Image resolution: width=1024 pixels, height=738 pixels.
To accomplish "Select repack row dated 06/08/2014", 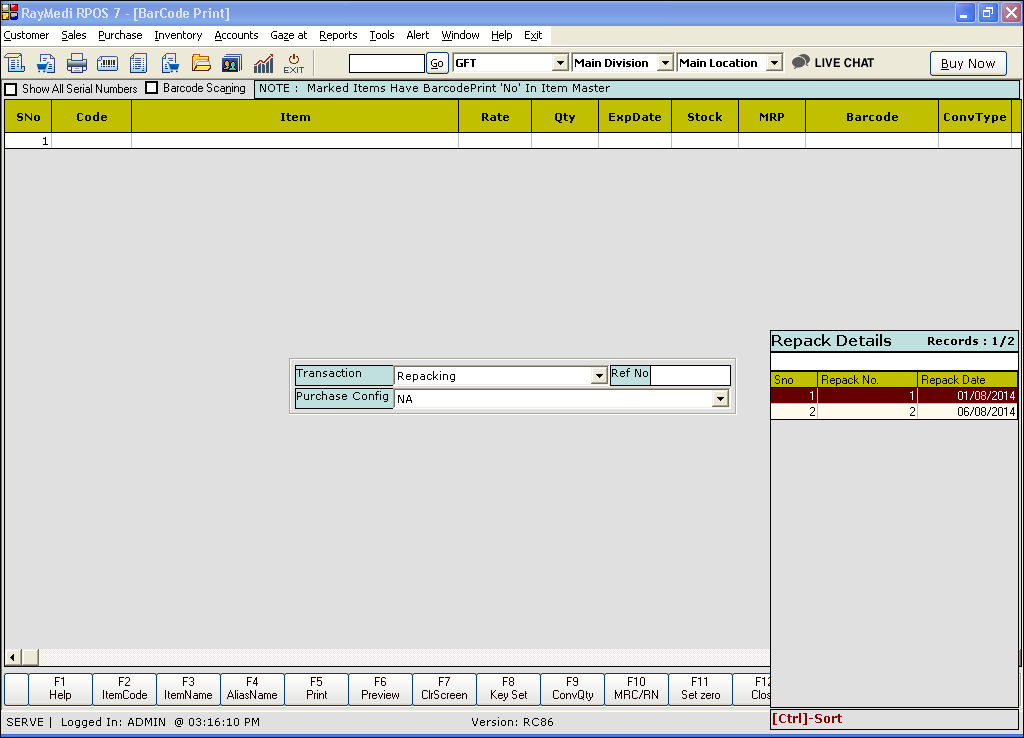I will [893, 411].
